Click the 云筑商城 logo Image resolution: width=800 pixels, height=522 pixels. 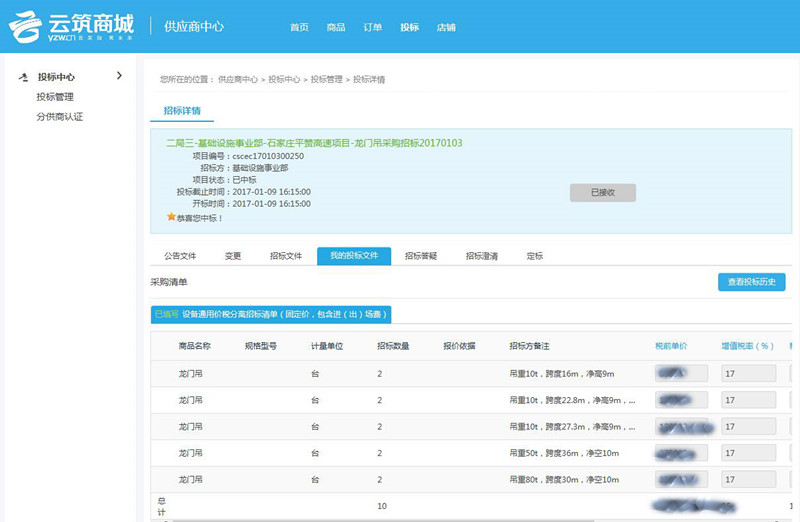click(71, 27)
